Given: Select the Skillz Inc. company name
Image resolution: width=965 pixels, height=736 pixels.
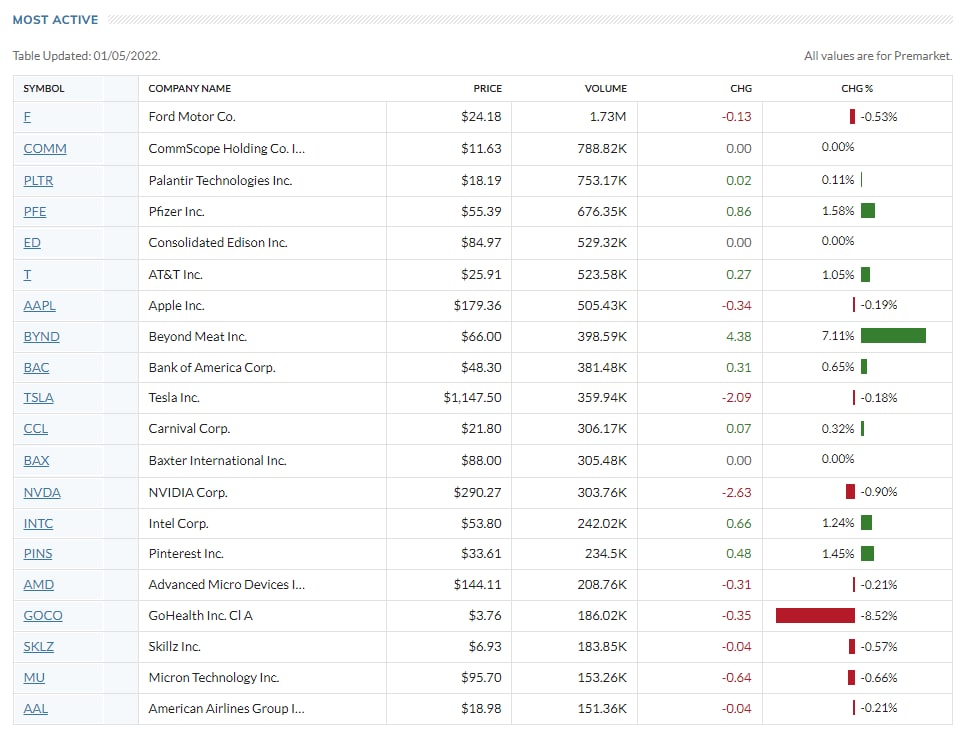Looking at the screenshot, I should pyautogui.click(x=175, y=647).
